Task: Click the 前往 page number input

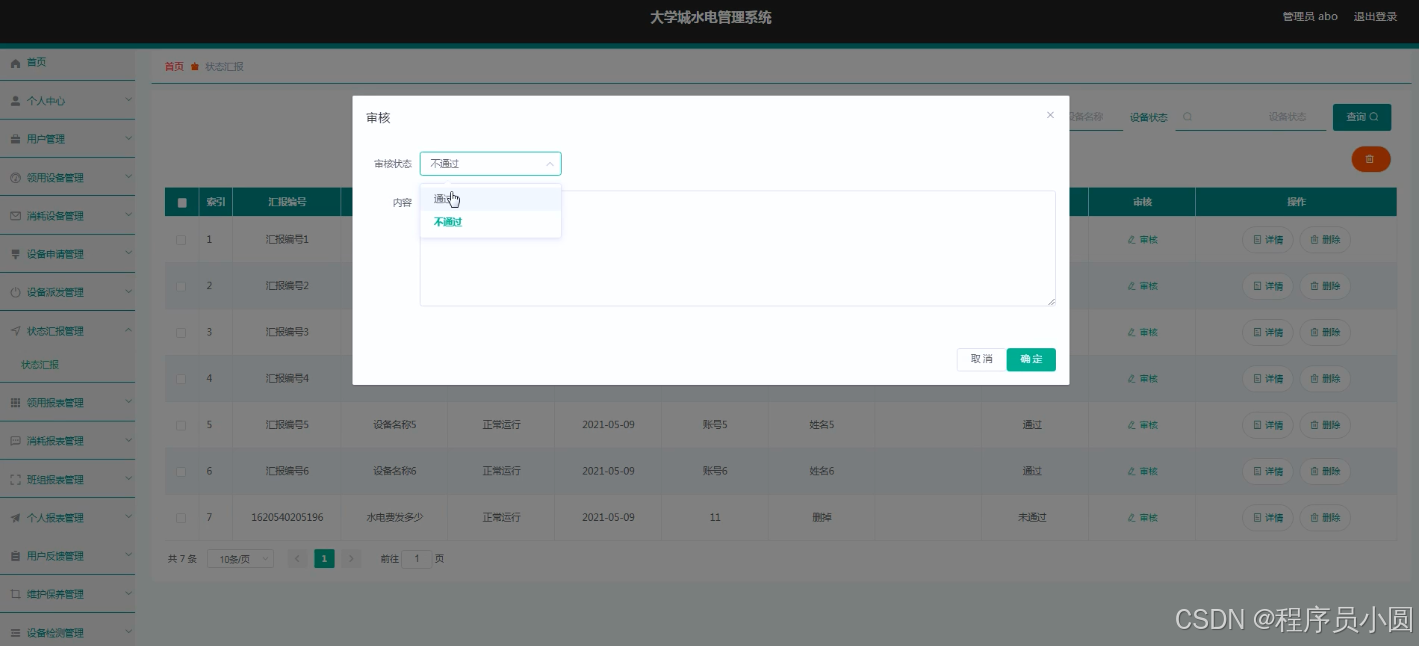Action: 416,559
